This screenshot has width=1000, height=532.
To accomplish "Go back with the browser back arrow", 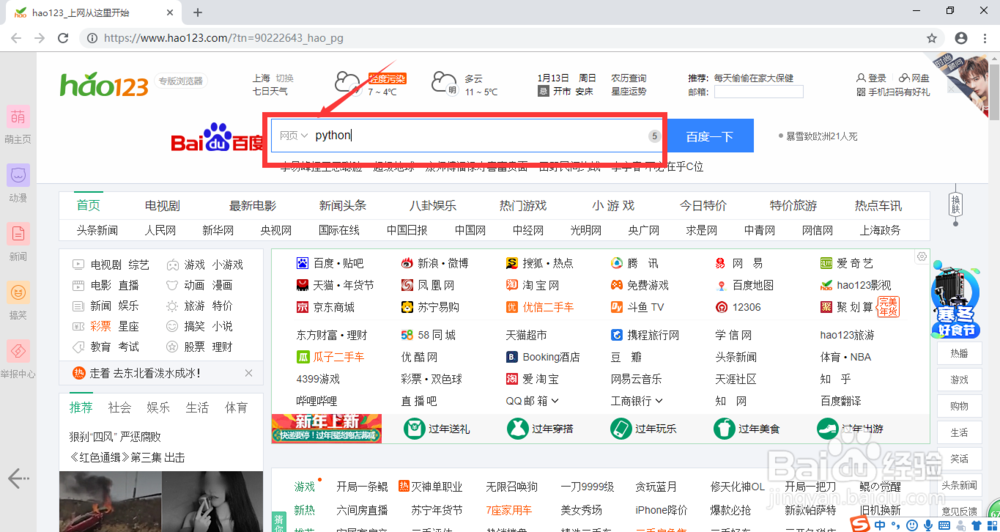I will pos(16,38).
